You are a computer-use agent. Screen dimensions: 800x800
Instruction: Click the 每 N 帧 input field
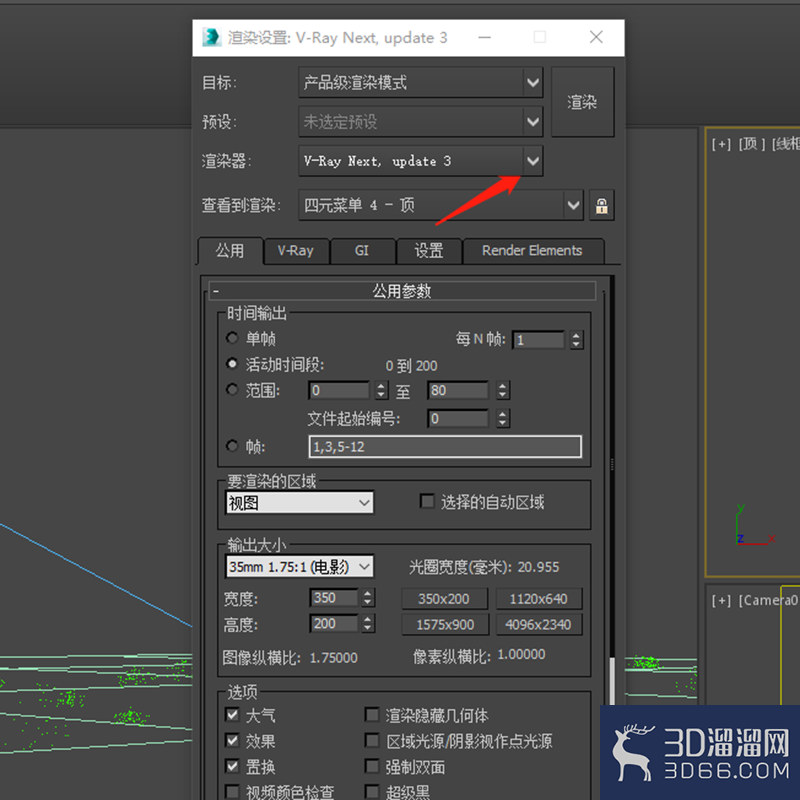(x=538, y=340)
